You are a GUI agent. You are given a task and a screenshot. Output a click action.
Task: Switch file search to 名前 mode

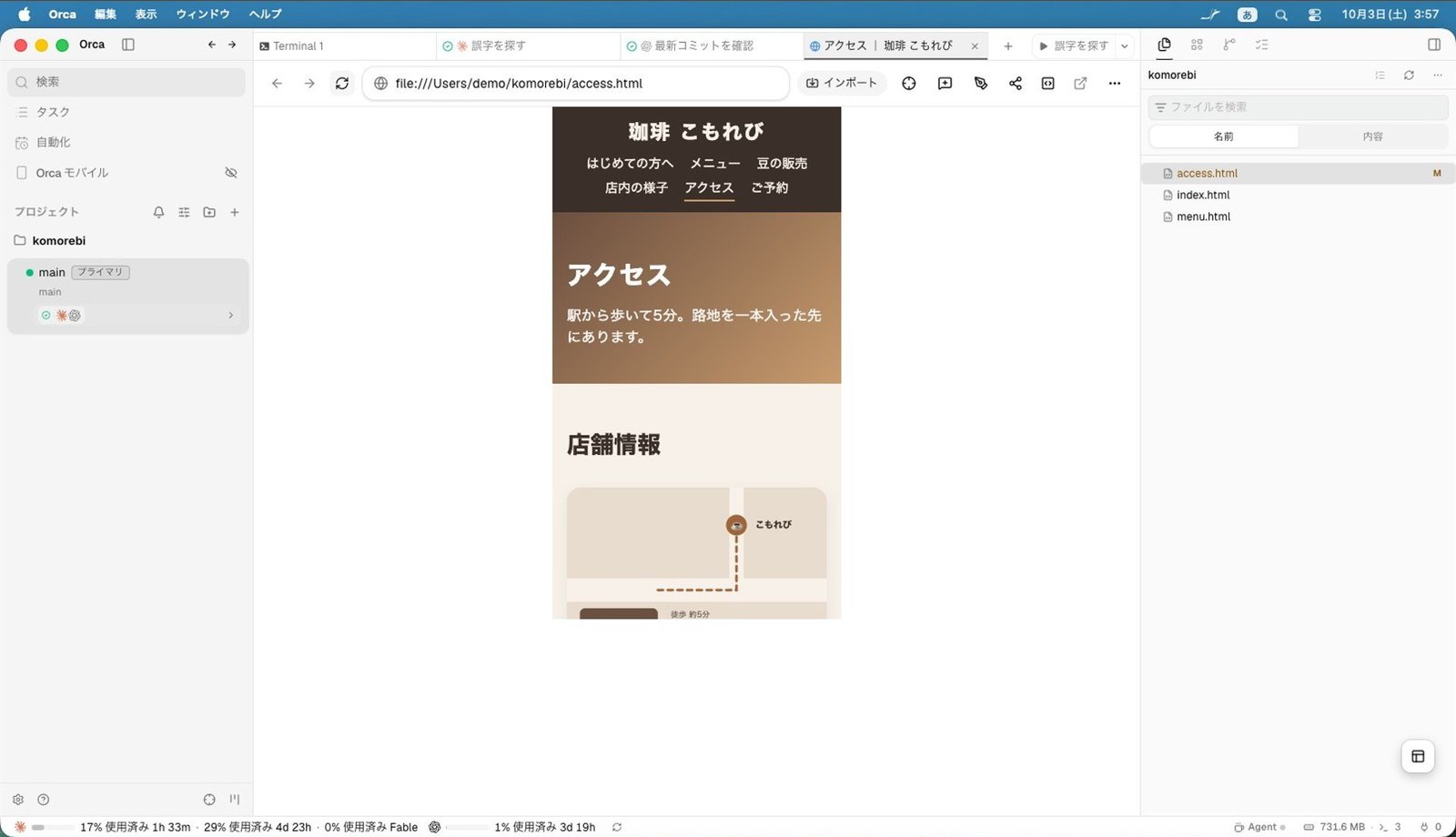pyautogui.click(x=1224, y=136)
